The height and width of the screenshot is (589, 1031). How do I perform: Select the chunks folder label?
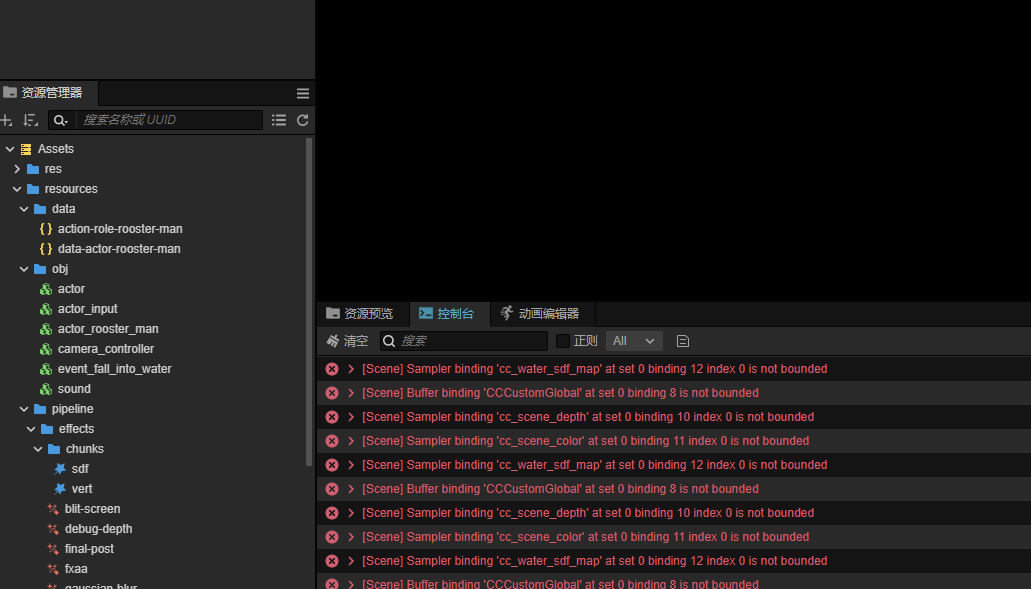pos(85,448)
